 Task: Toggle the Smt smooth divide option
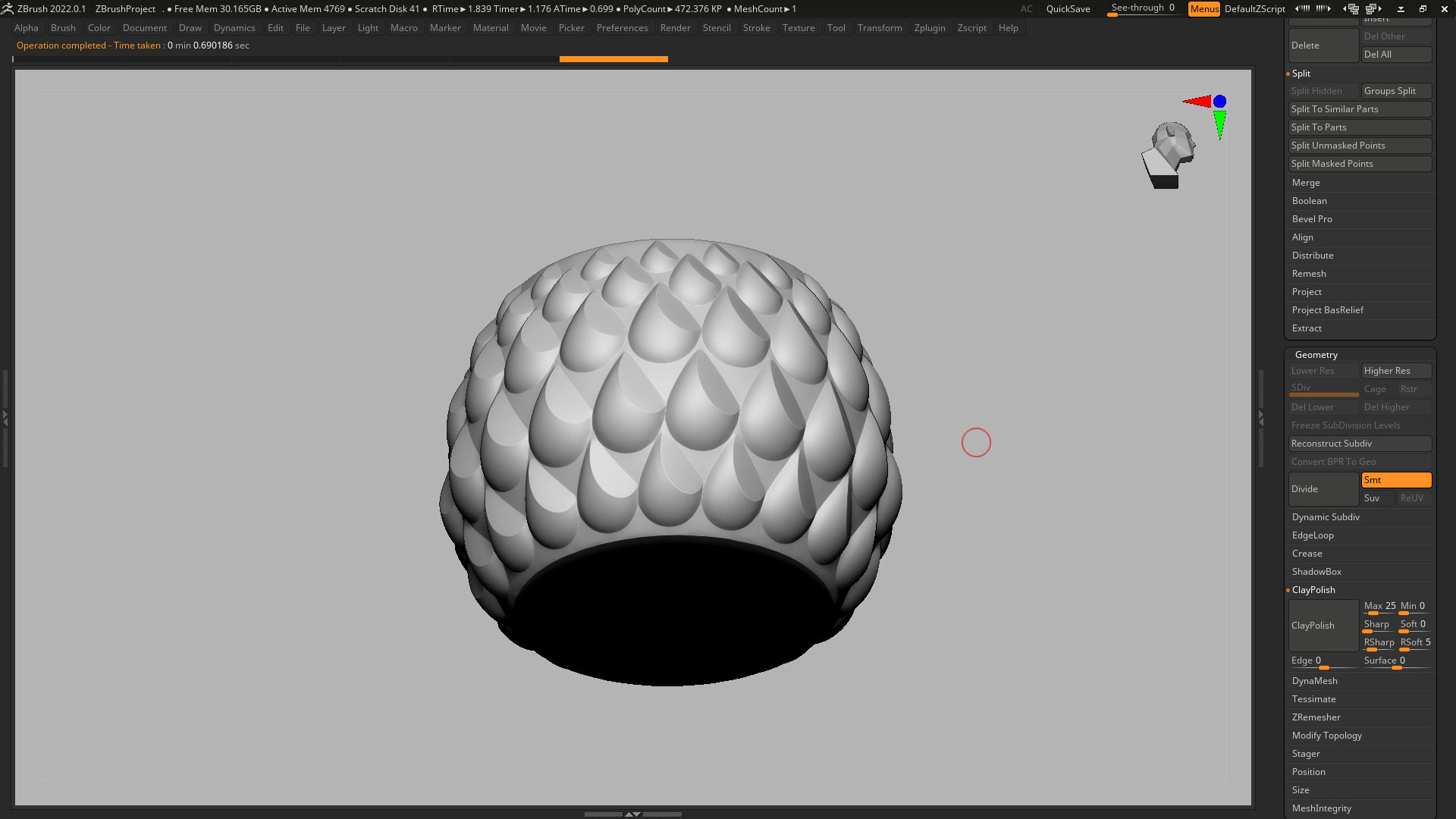[1396, 480]
